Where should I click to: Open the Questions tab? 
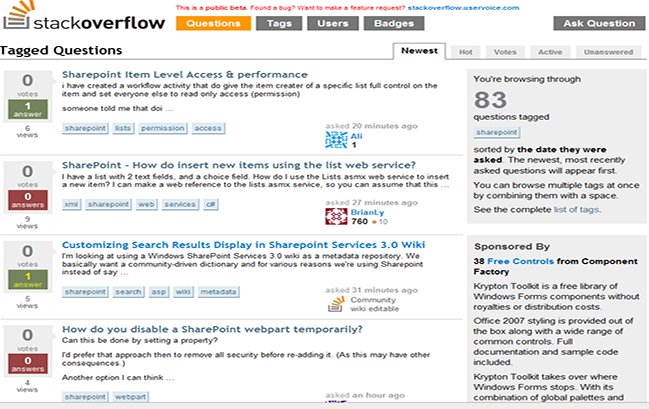click(x=213, y=23)
